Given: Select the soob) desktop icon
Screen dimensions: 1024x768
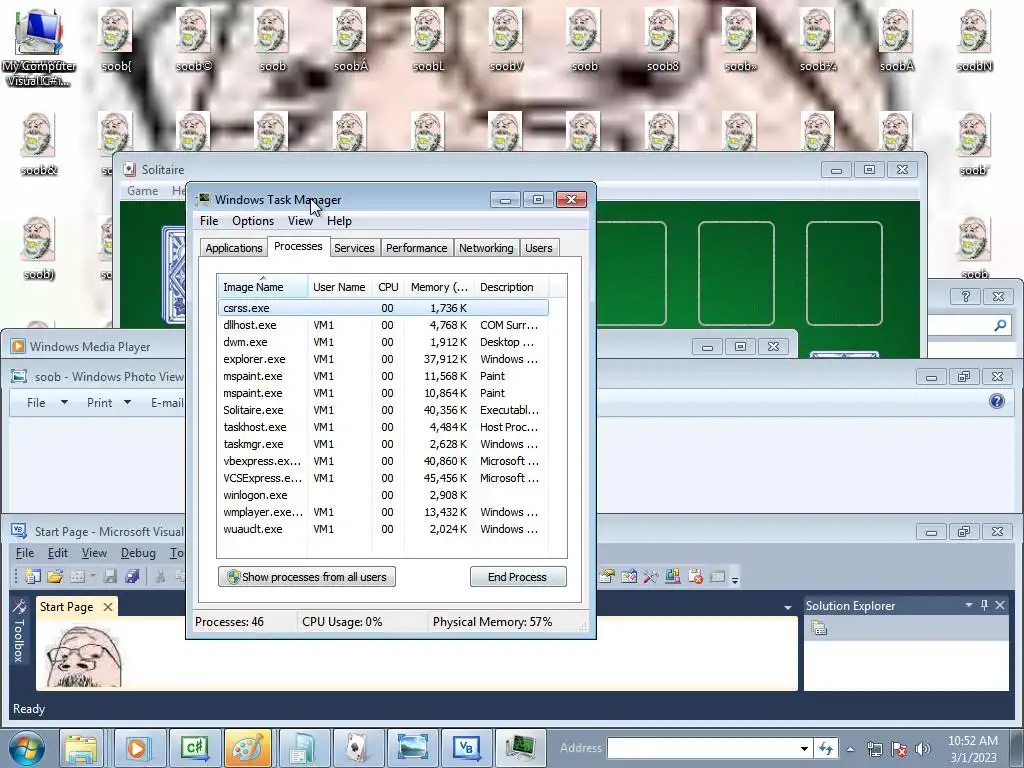Looking at the screenshot, I should coord(38,248).
